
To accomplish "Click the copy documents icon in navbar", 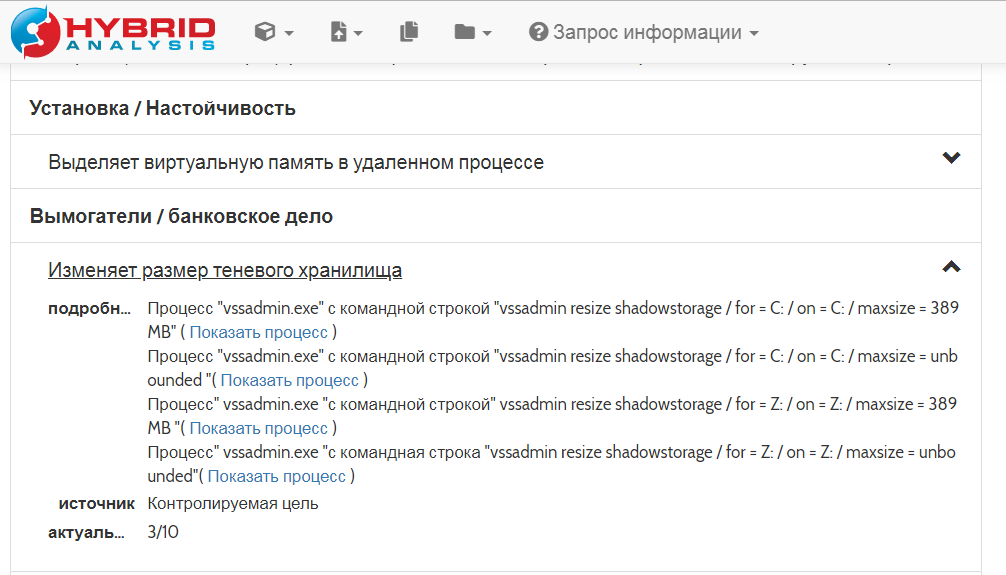I will tap(408, 32).
